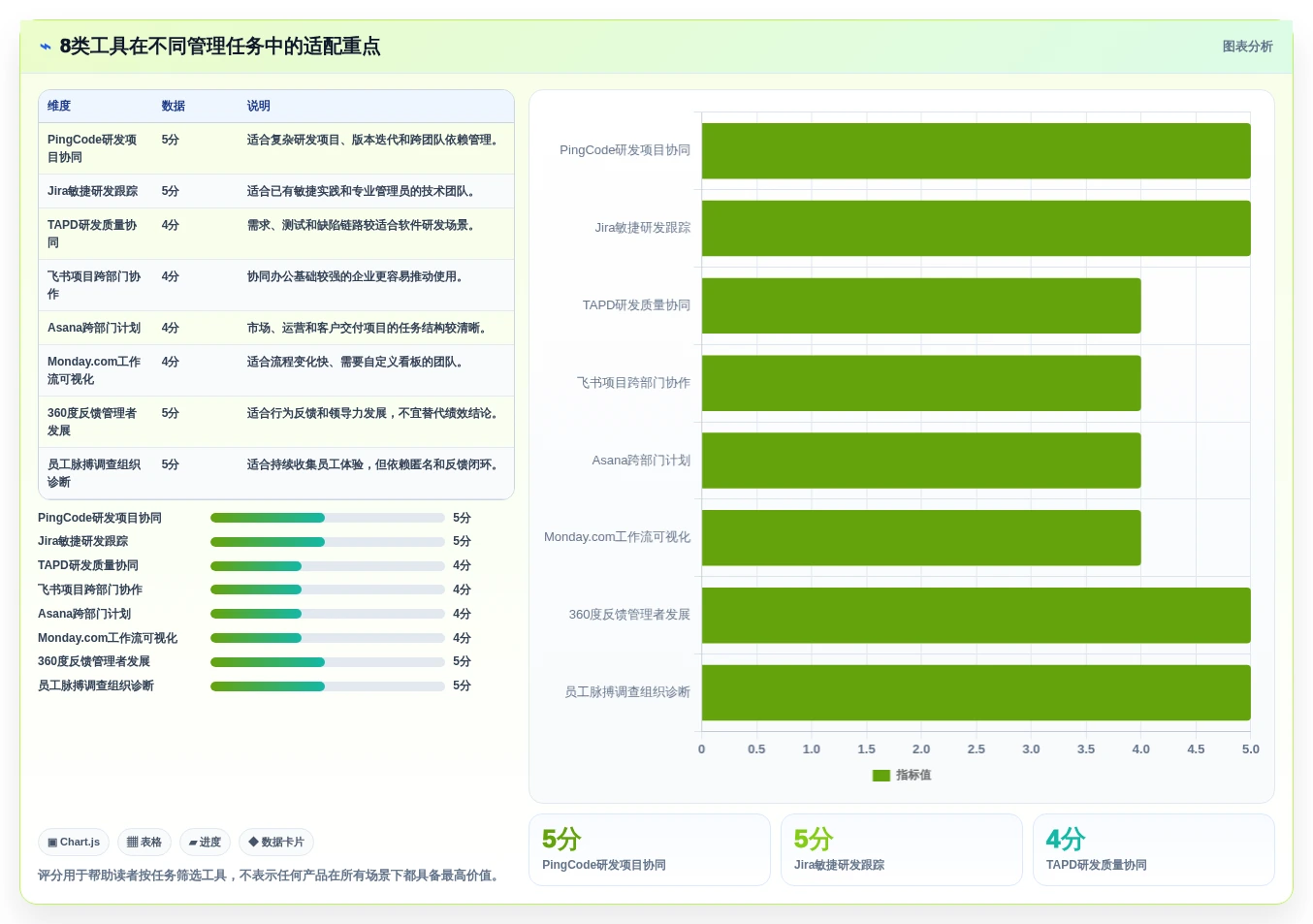Click the 表格 chip
This screenshot has height=924, width=1313.
click(x=144, y=843)
